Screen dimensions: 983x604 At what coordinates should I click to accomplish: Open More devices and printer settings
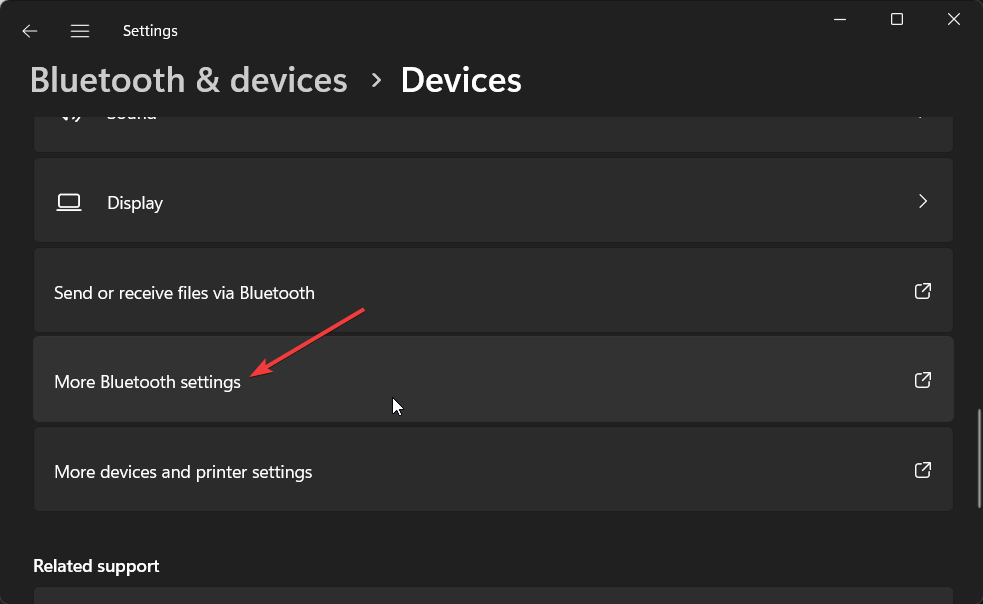click(493, 469)
